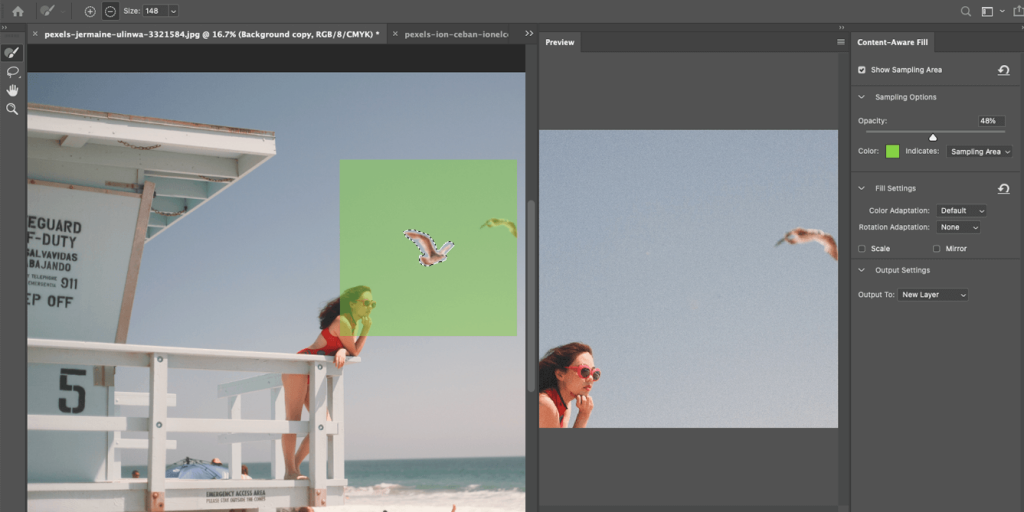Select the Lasso tool
1024x512 pixels.
(12, 72)
